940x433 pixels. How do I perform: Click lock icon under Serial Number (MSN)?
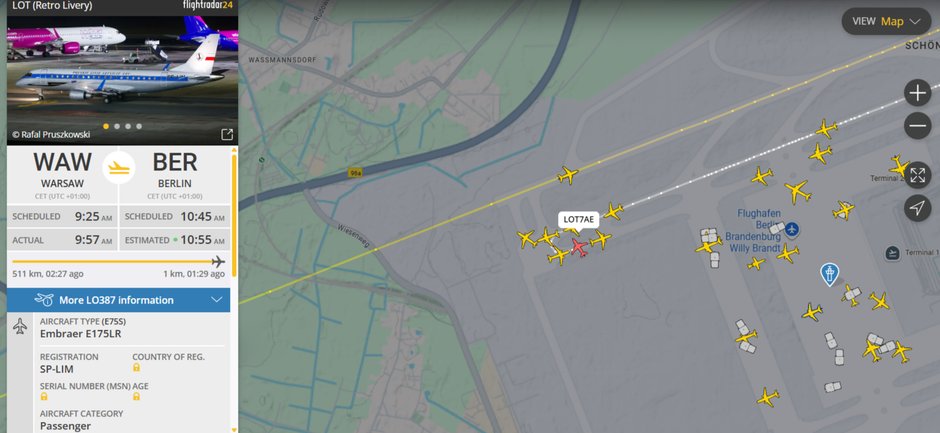(44, 396)
